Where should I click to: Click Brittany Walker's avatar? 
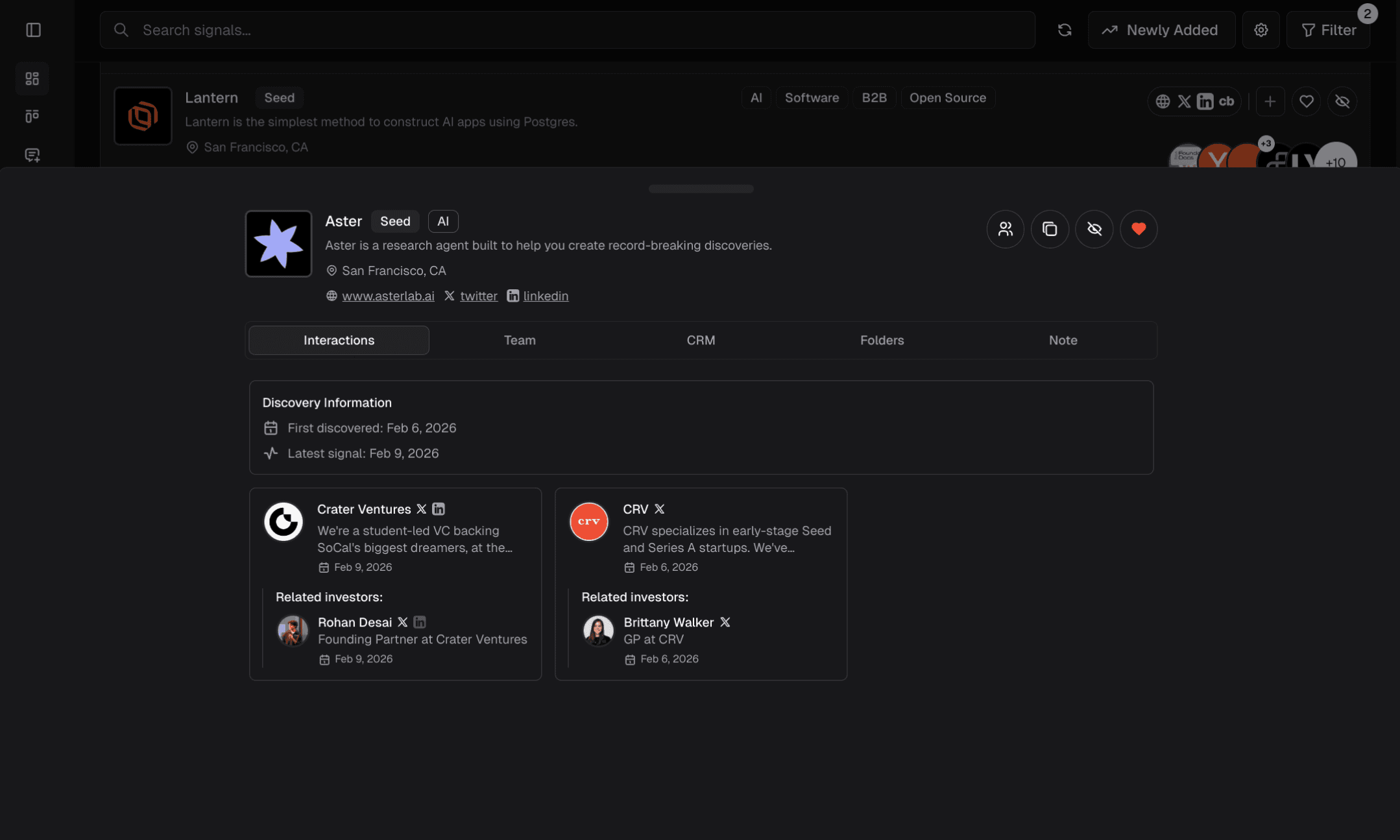[598, 630]
